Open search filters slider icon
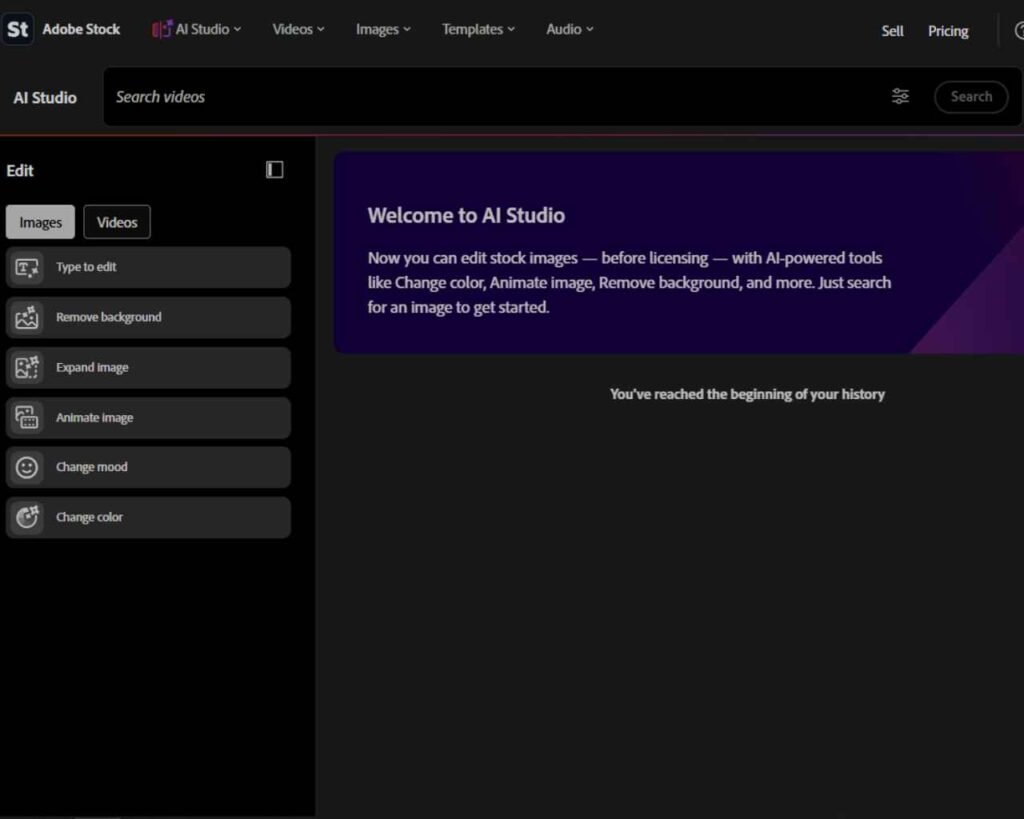1024x819 pixels. 900,97
